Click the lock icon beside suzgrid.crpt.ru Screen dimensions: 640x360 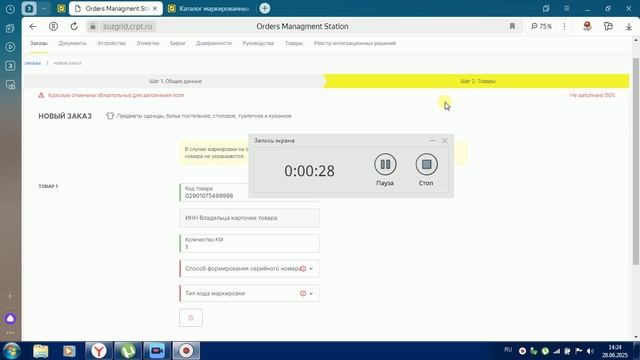point(93,27)
